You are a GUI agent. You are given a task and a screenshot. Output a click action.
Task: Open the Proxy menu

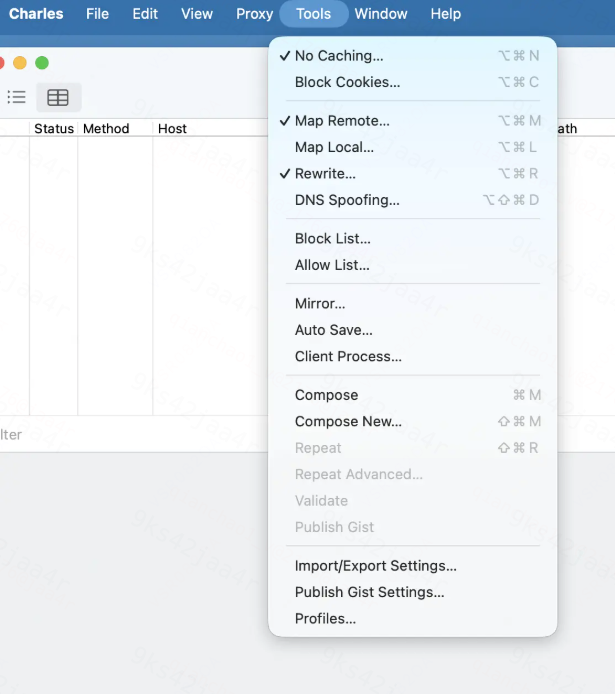click(x=254, y=14)
